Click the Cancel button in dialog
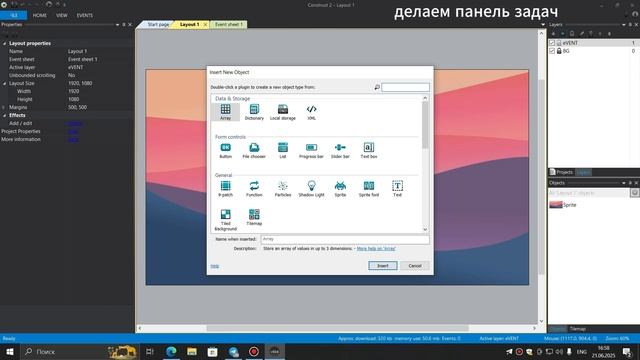640x360 pixels. (x=415, y=266)
